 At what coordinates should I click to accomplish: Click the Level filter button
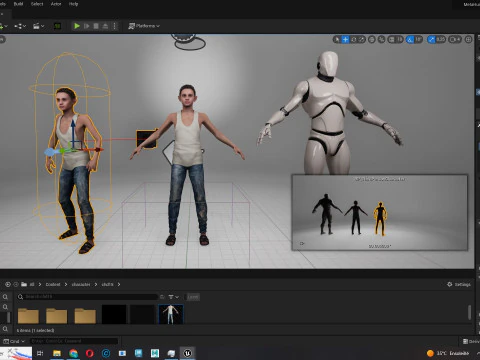pyautogui.click(x=193, y=297)
